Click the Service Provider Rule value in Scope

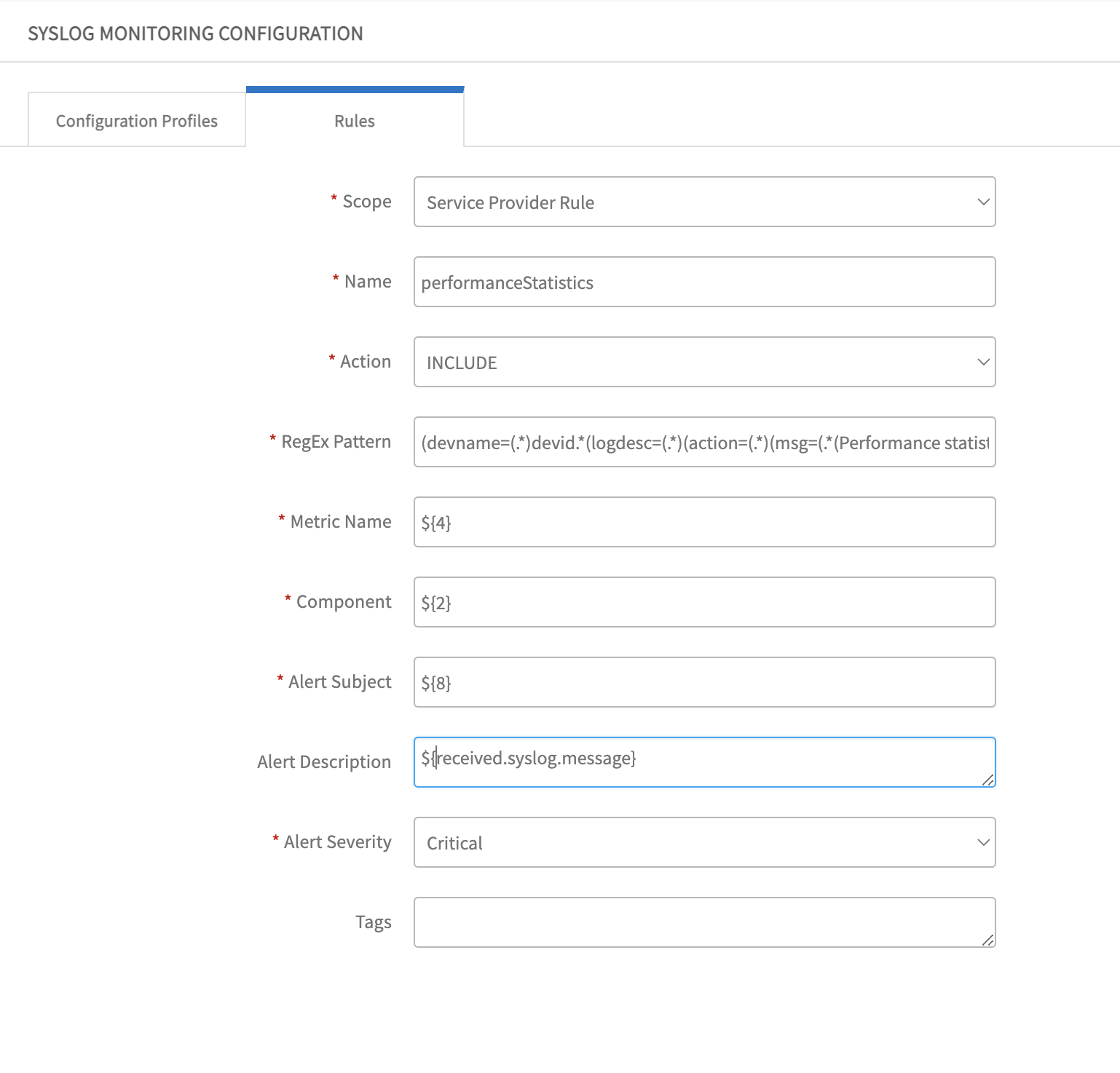pyautogui.click(x=510, y=202)
